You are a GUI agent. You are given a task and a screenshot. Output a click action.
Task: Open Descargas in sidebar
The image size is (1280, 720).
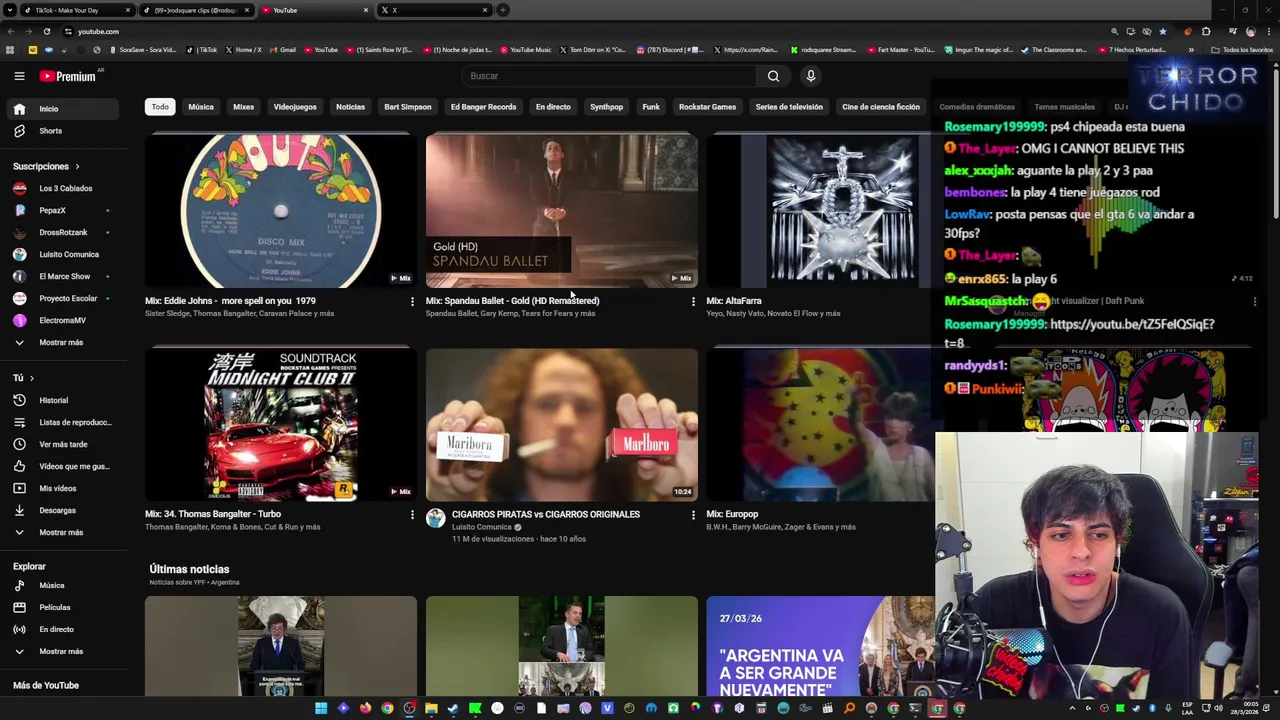tap(64, 510)
